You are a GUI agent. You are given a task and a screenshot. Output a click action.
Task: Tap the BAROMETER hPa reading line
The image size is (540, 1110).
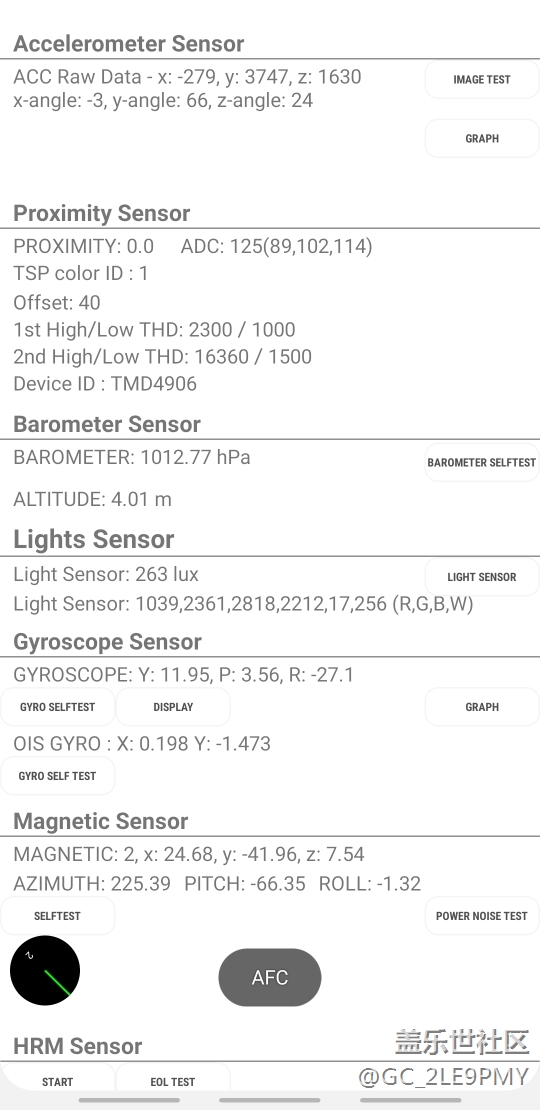pyautogui.click(x=132, y=457)
